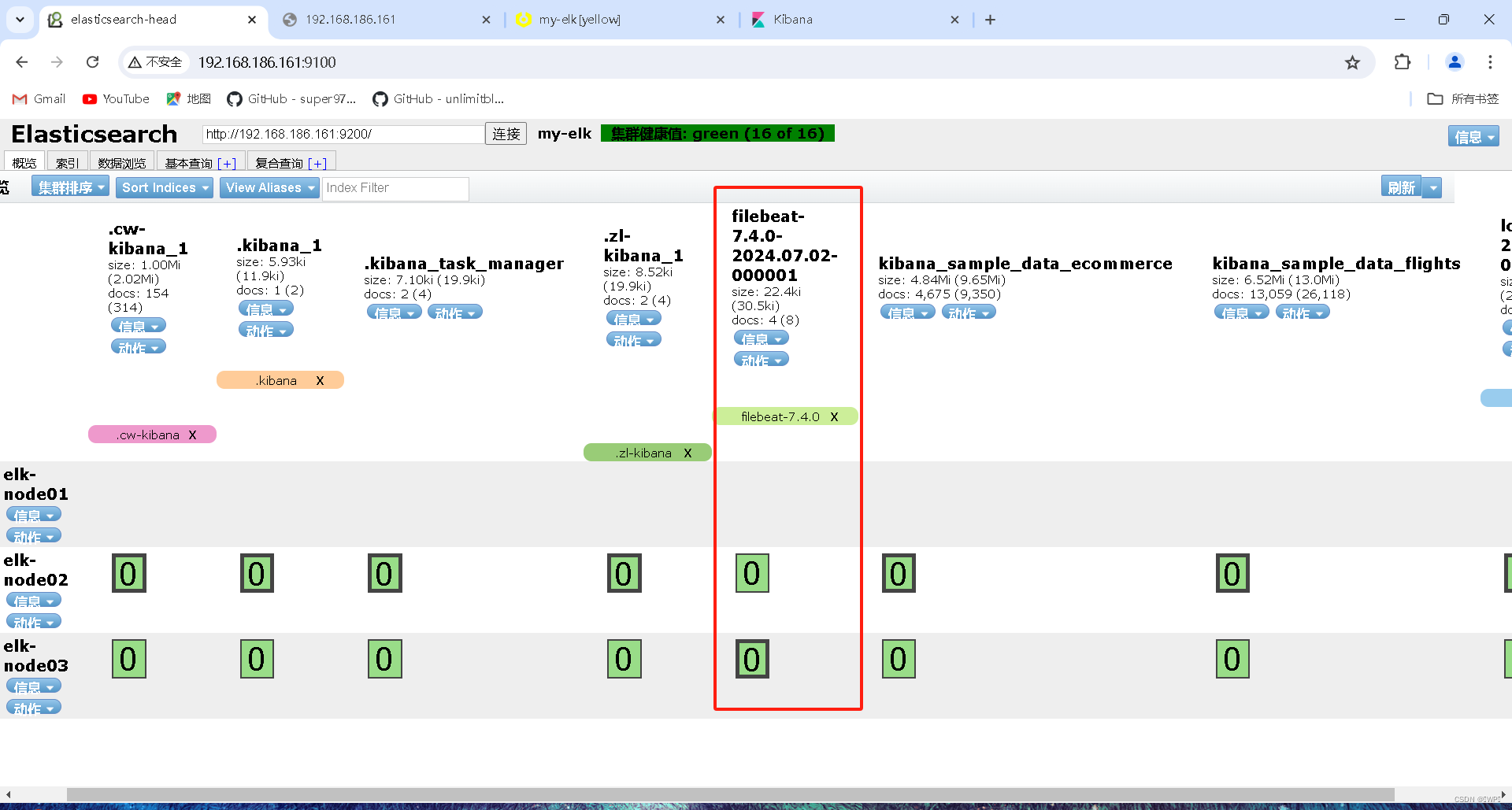The height and width of the screenshot is (810, 1512).
Task: Click the 连接 connect button
Action: click(506, 134)
